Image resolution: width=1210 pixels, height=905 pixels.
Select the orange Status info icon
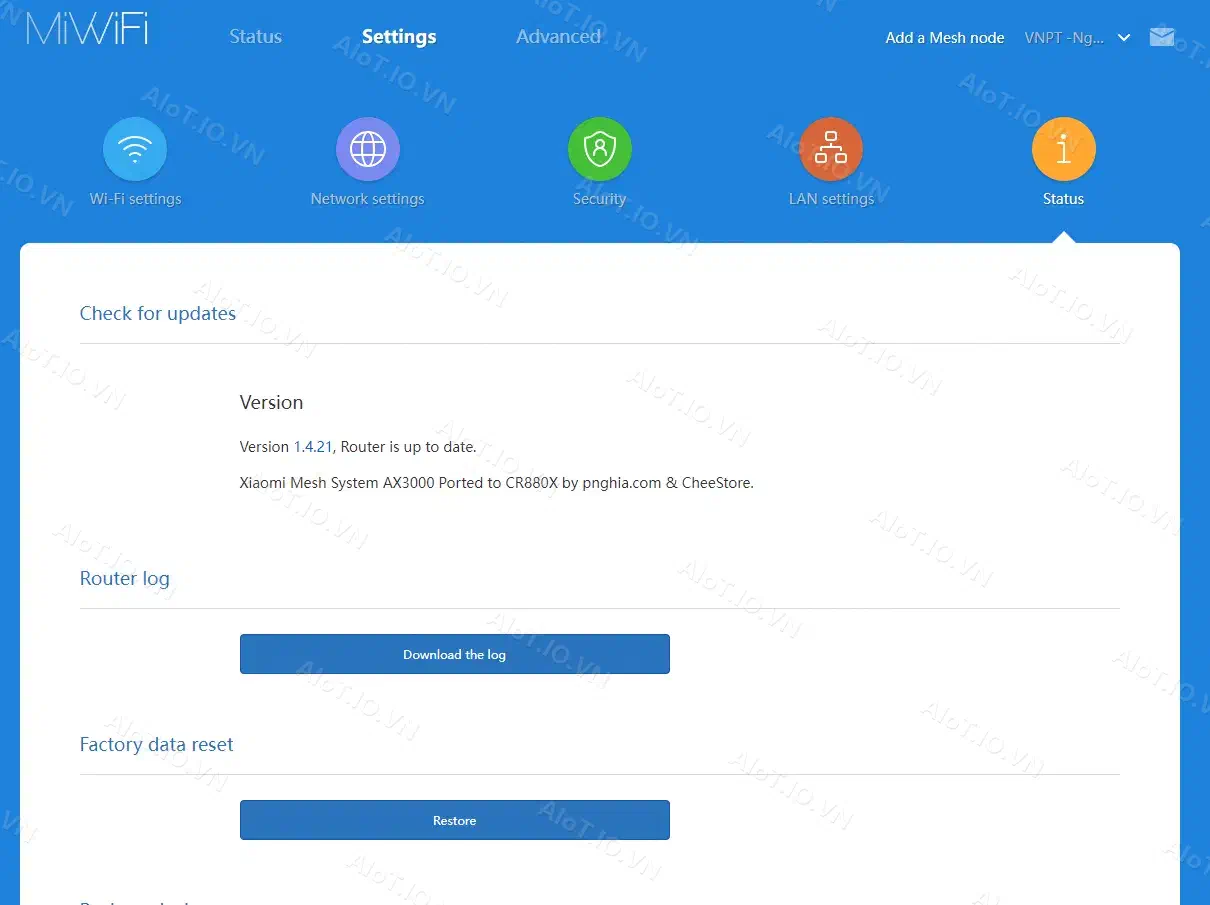pyautogui.click(x=1064, y=150)
